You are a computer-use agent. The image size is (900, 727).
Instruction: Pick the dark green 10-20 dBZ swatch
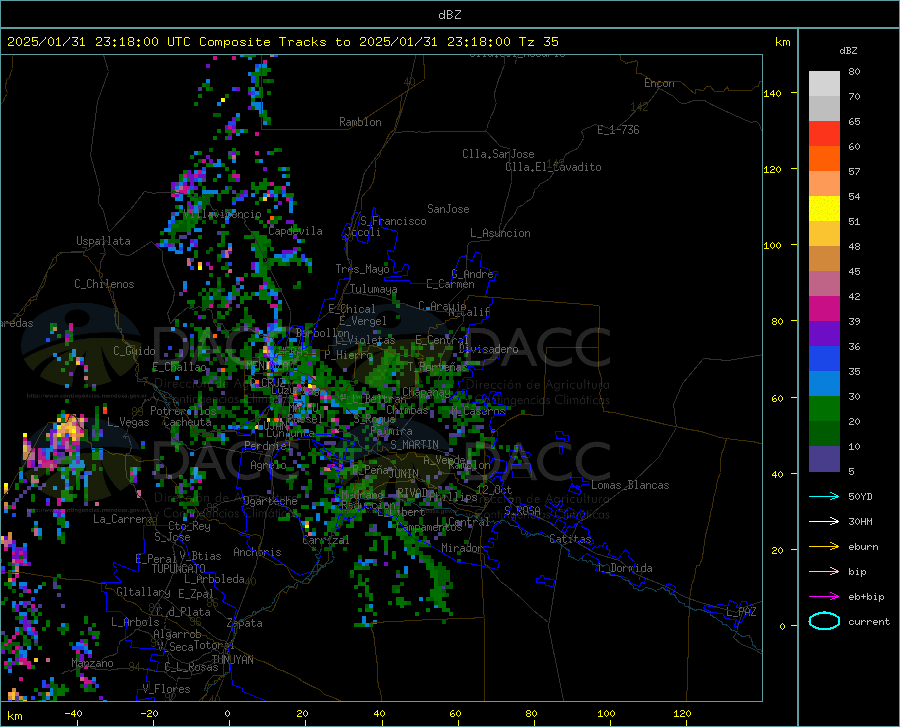point(824,434)
